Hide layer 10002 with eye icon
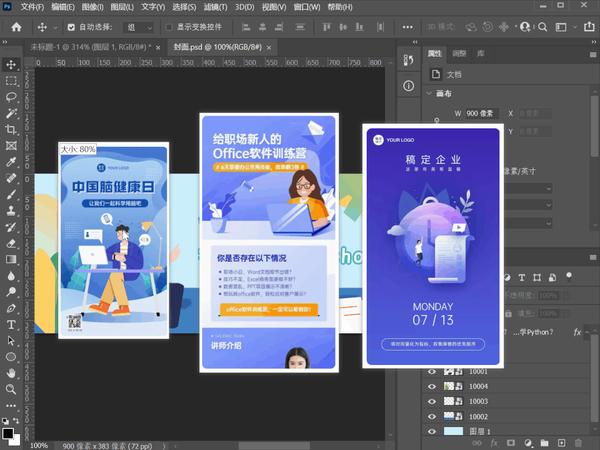The height and width of the screenshot is (450, 600). coord(432,415)
